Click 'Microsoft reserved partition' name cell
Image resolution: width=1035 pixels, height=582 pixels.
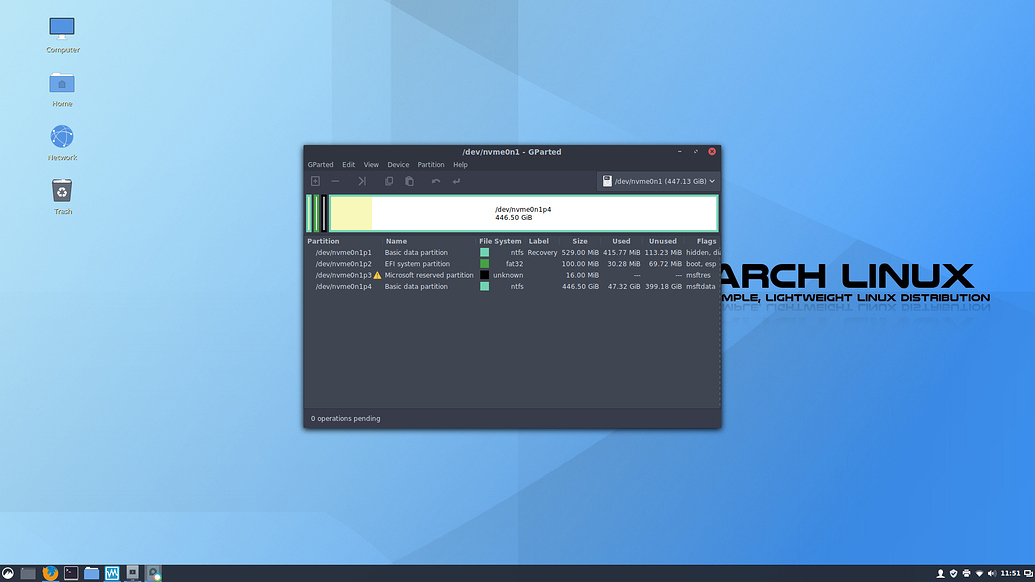click(429, 275)
